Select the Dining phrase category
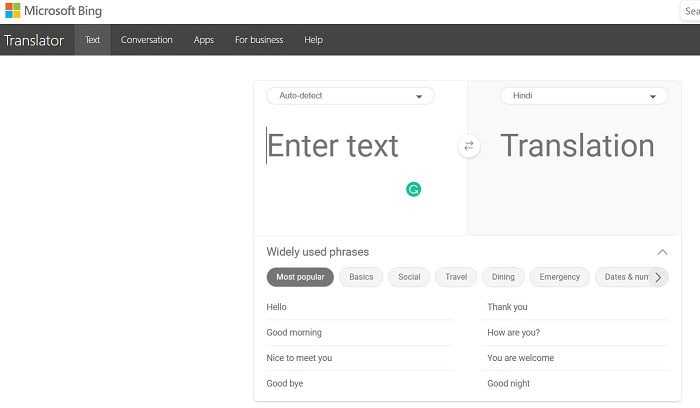This screenshot has height=408, width=700. pyautogui.click(x=503, y=277)
